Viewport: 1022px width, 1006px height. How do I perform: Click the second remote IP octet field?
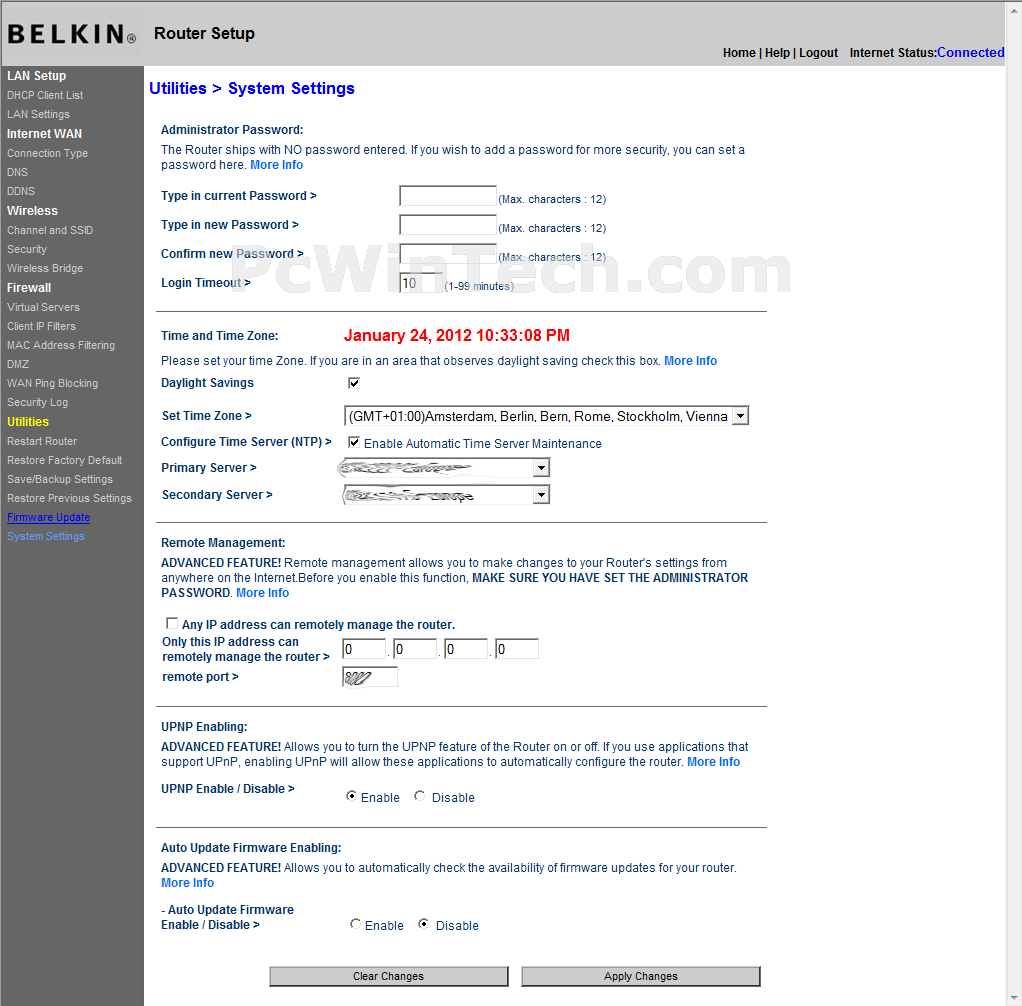click(x=415, y=649)
